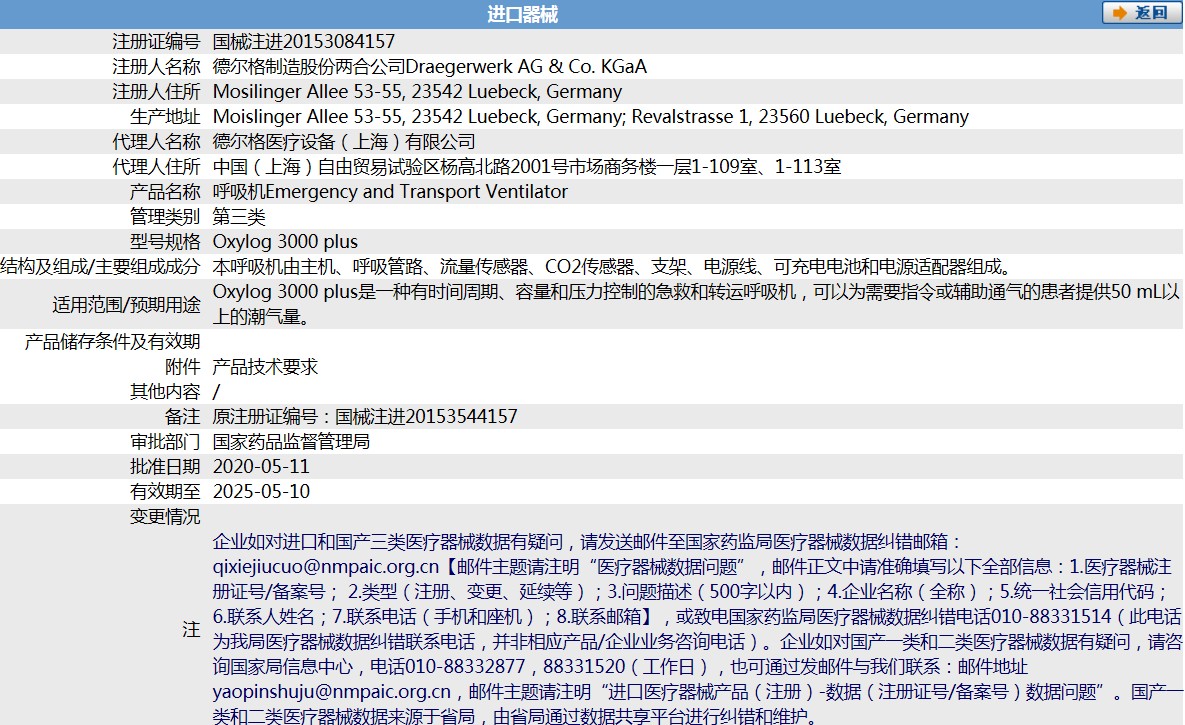Viewport: 1185px width, 725px height.
Task: Select registration number 国械注进20153084157
Action: 304,42
